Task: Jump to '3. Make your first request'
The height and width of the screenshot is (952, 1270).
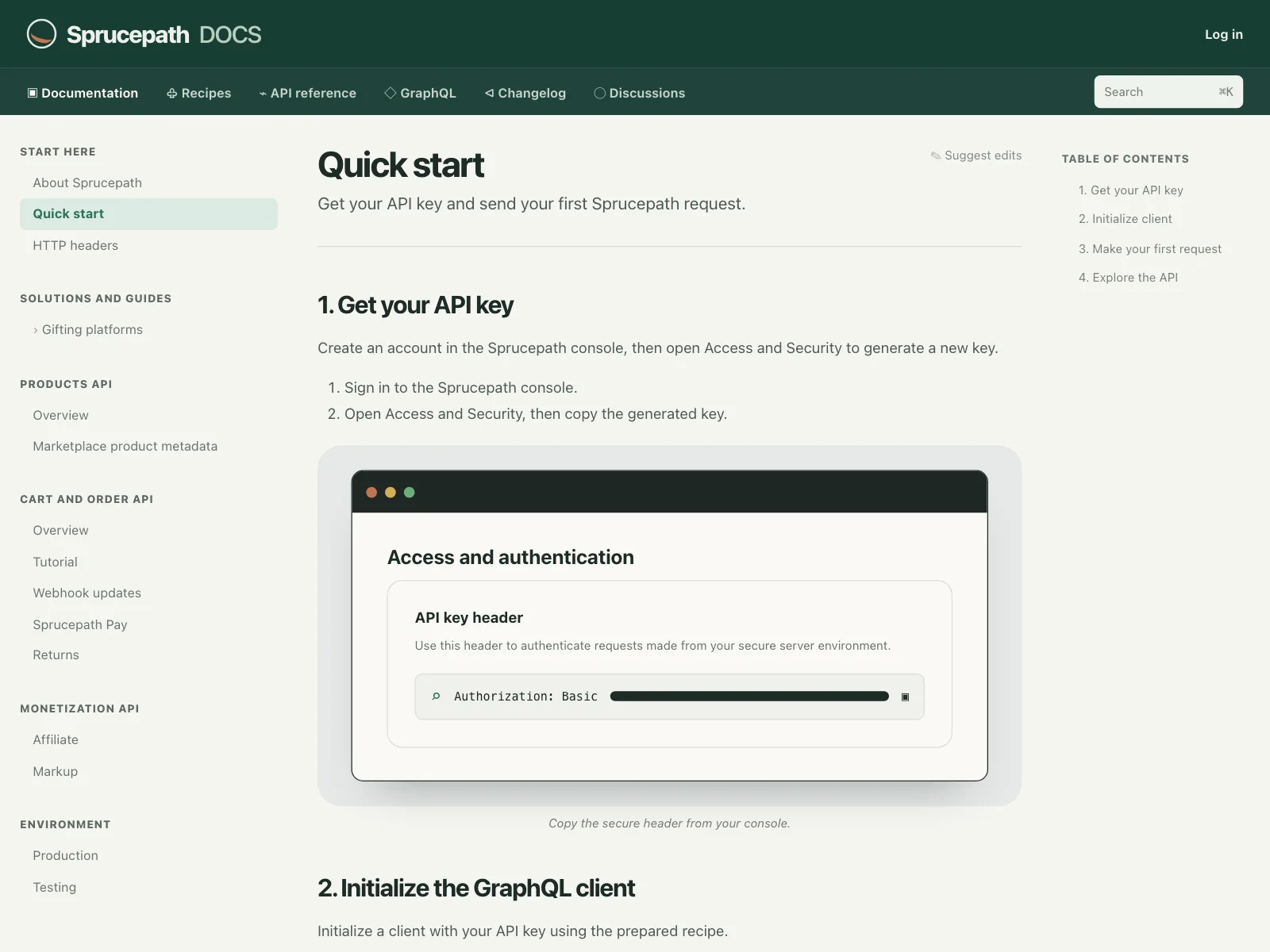Action: (x=1150, y=249)
